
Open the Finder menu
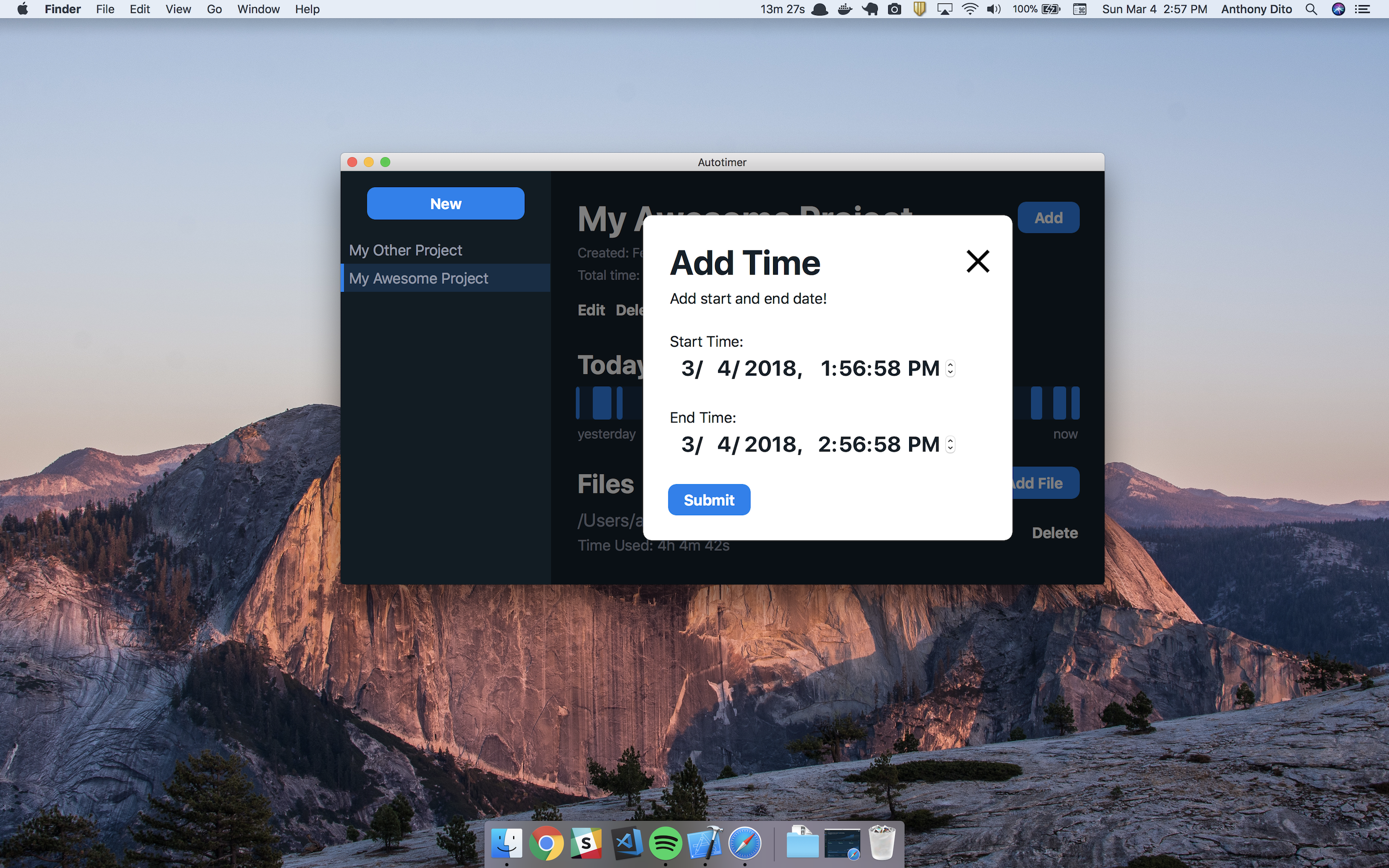63,9
